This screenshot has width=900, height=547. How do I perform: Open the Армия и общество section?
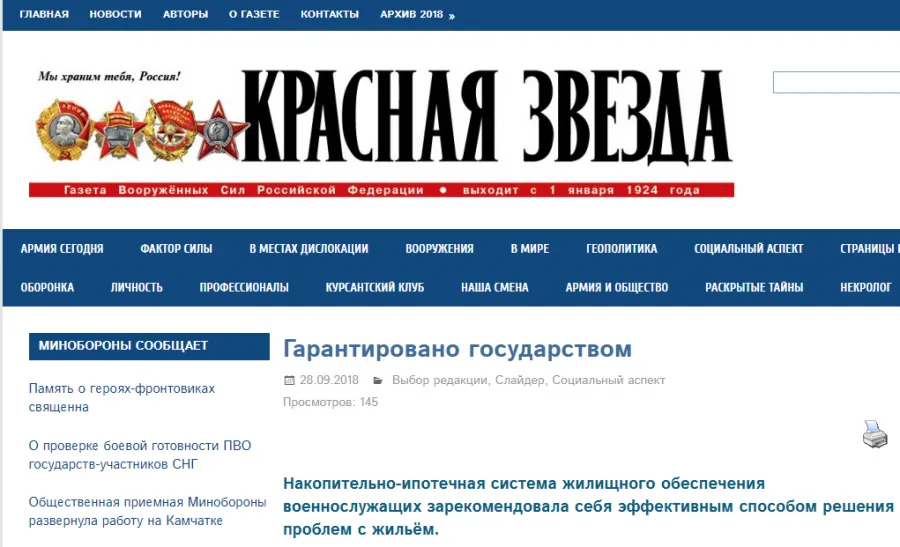tap(617, 287)
